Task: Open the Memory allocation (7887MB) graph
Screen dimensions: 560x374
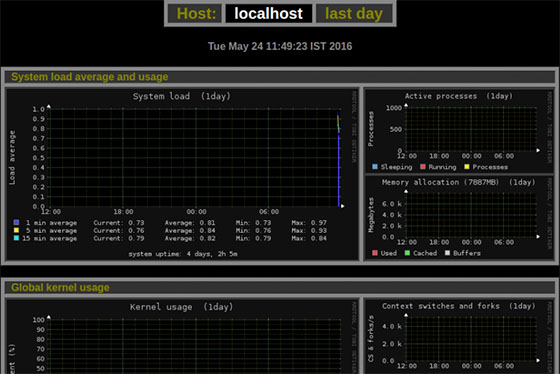Action: pyautogui.click(x=459, y=218)
